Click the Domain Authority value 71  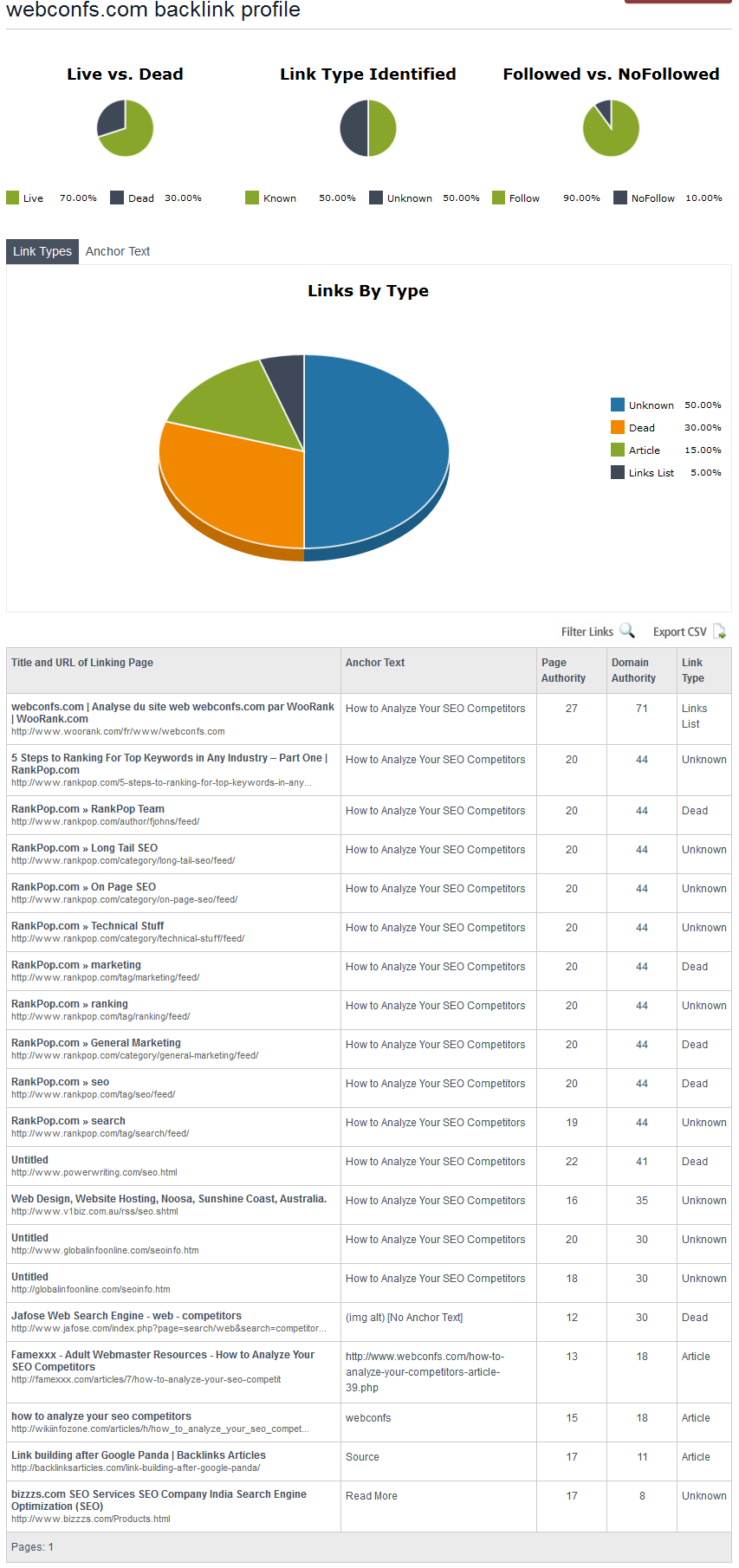(642, 709)
